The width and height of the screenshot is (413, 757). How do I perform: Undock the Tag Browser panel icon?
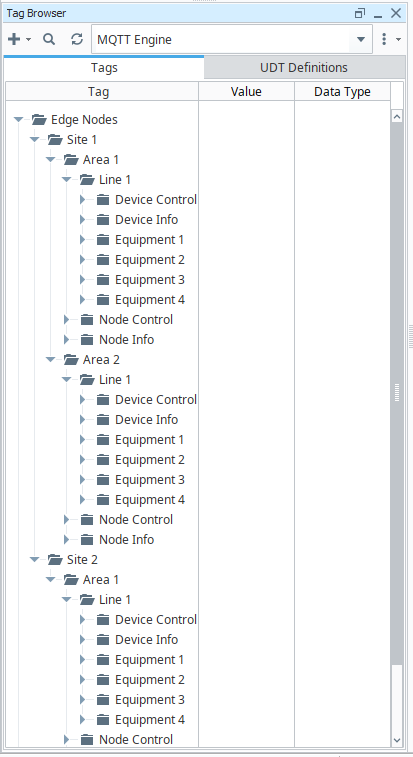[360, 13]
